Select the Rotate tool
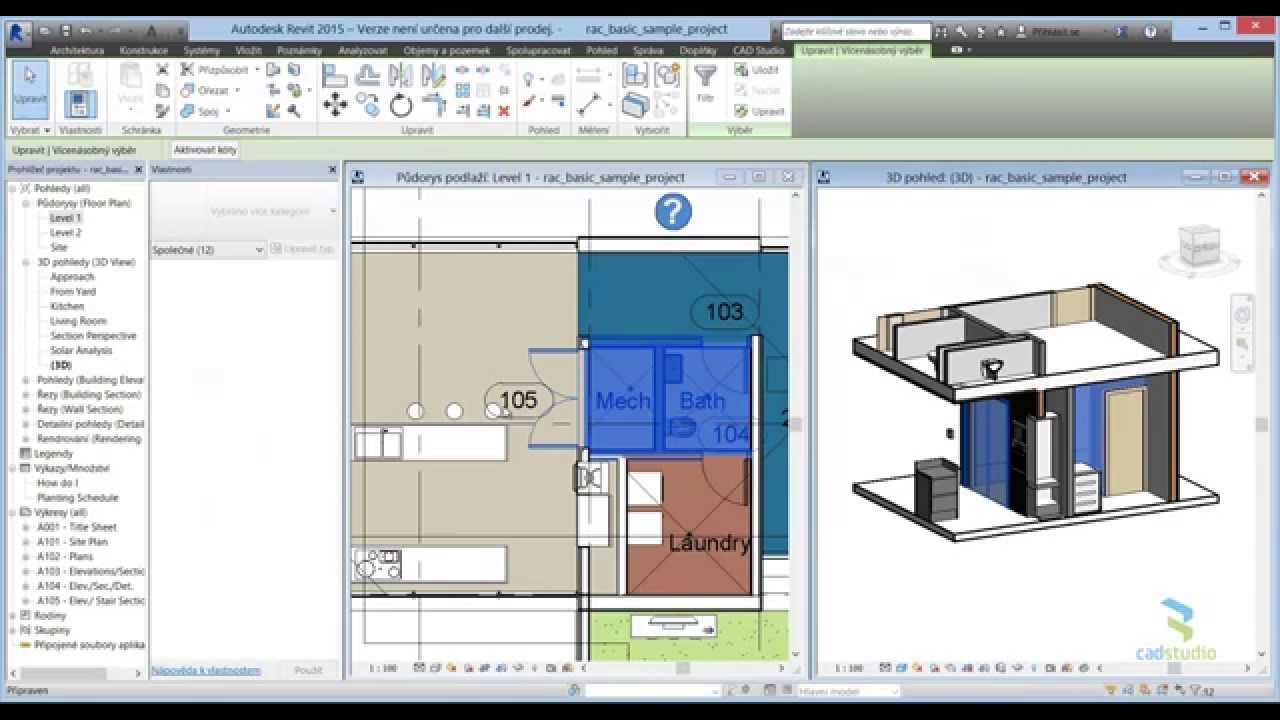The image size is (1280, 720). point(401,104)
